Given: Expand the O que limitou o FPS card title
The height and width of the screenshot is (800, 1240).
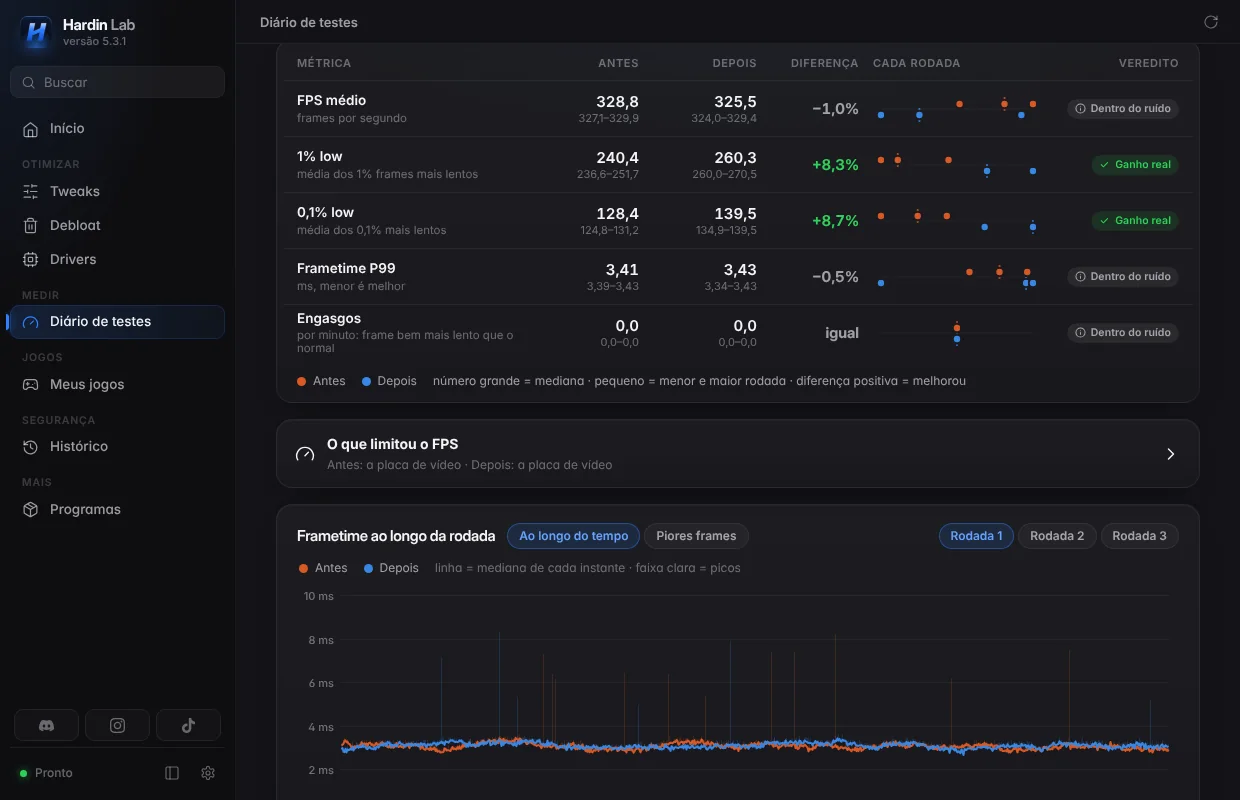Looking at the screenshot, I should [x=392, y=444].
